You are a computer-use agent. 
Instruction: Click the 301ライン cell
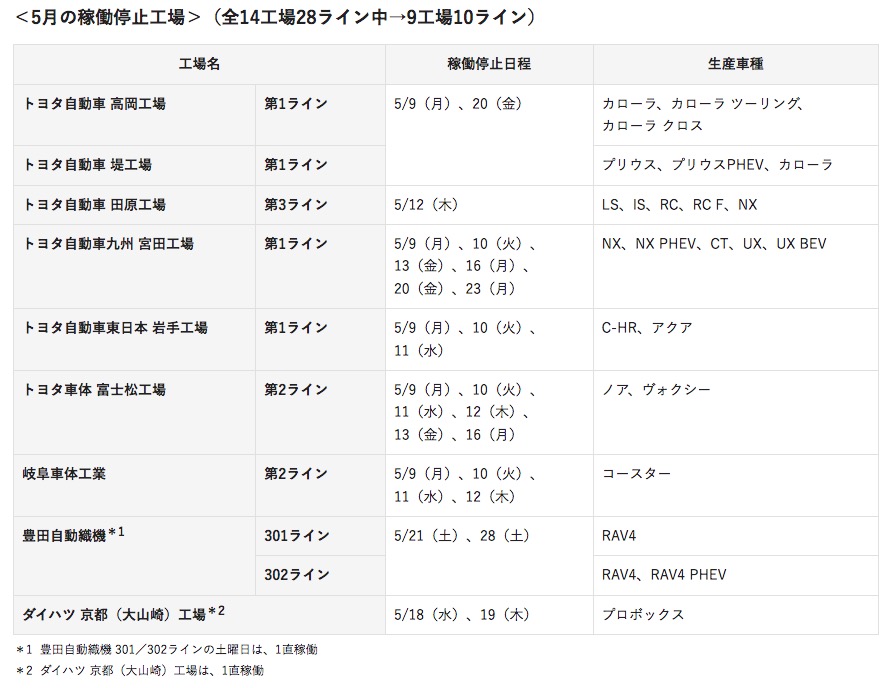tap(320, 536)
